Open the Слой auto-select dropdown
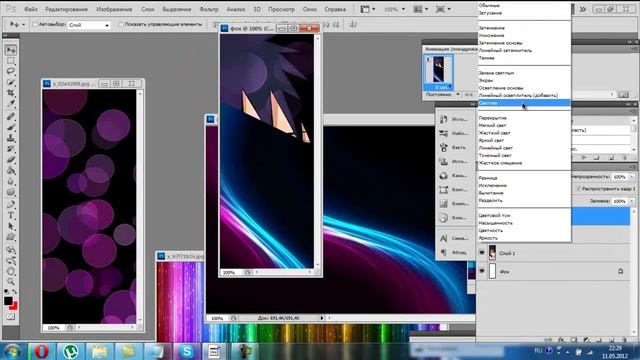The width and height of the screenshot is (640, 360). [89, 25]
